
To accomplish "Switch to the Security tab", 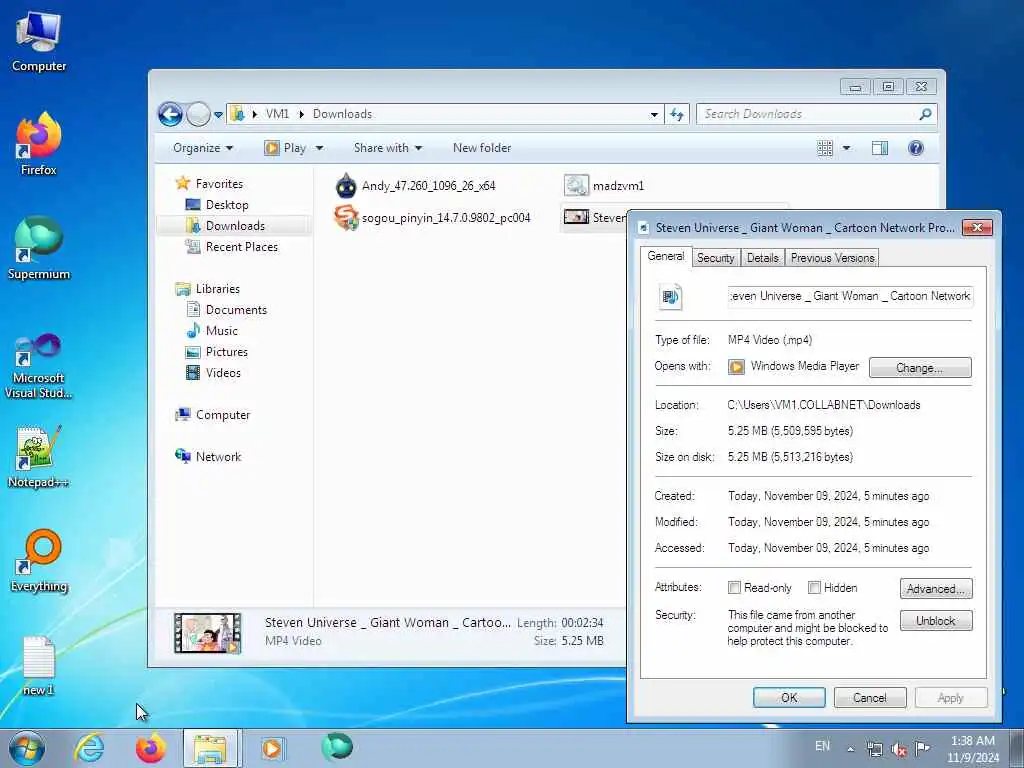I will tap(715, 258).
